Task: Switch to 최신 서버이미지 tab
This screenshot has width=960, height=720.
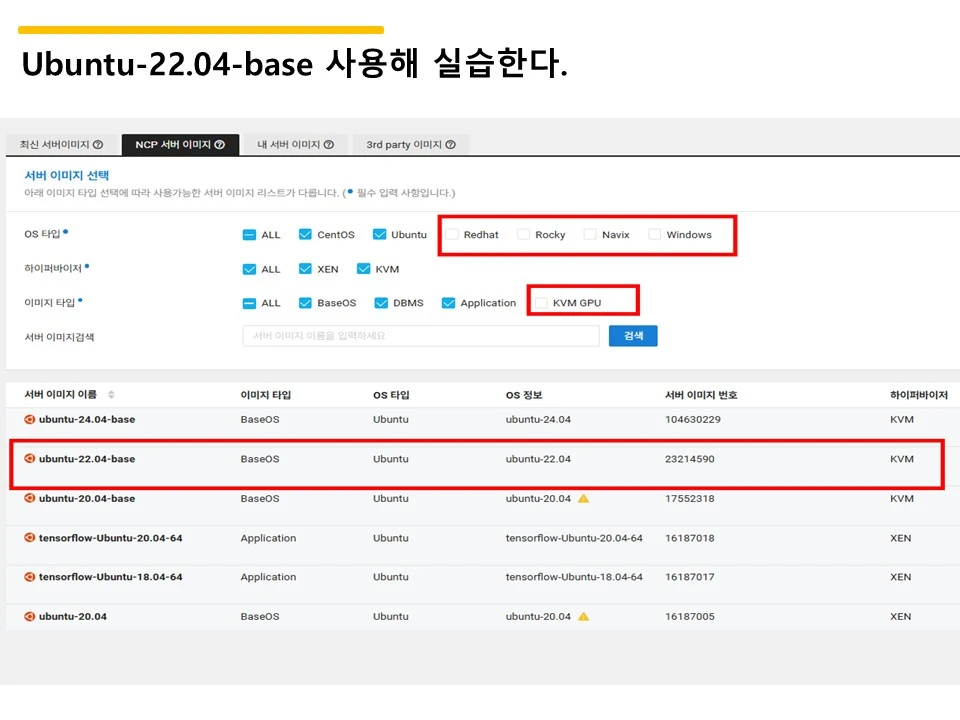Action: 61,144
